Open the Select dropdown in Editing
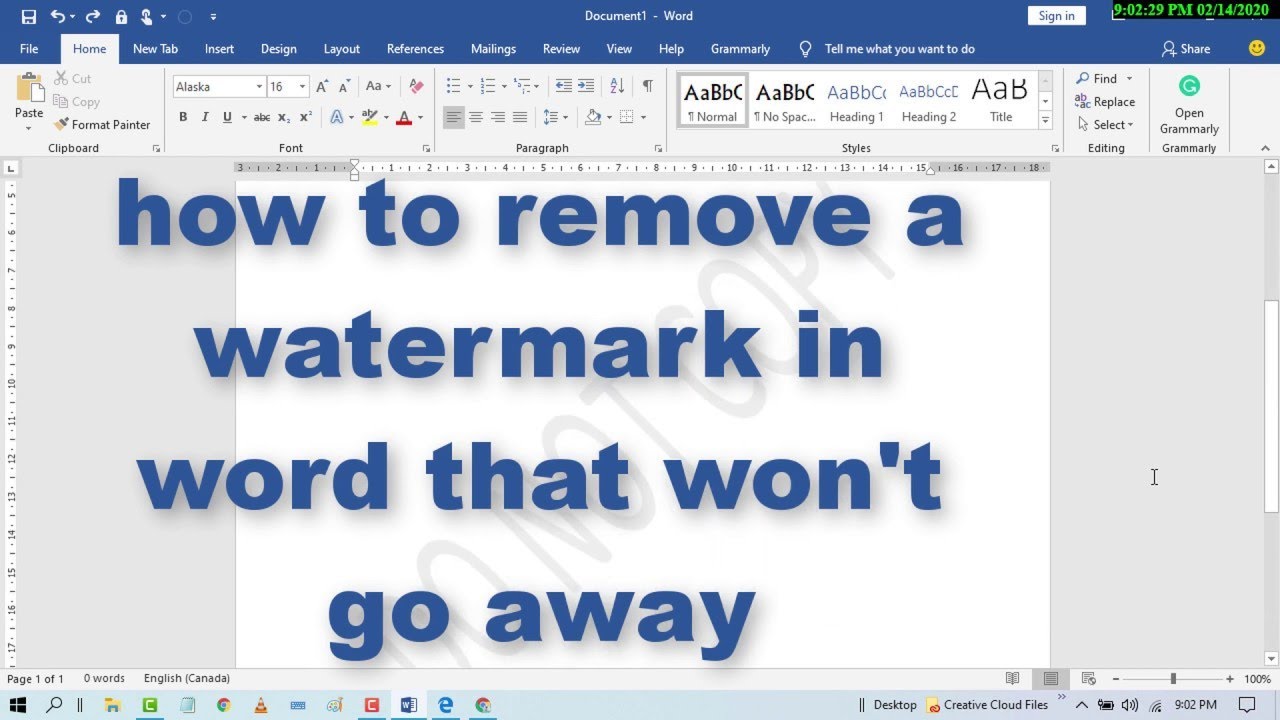Screen dimensions: 1280x720 pos(1106,125)
